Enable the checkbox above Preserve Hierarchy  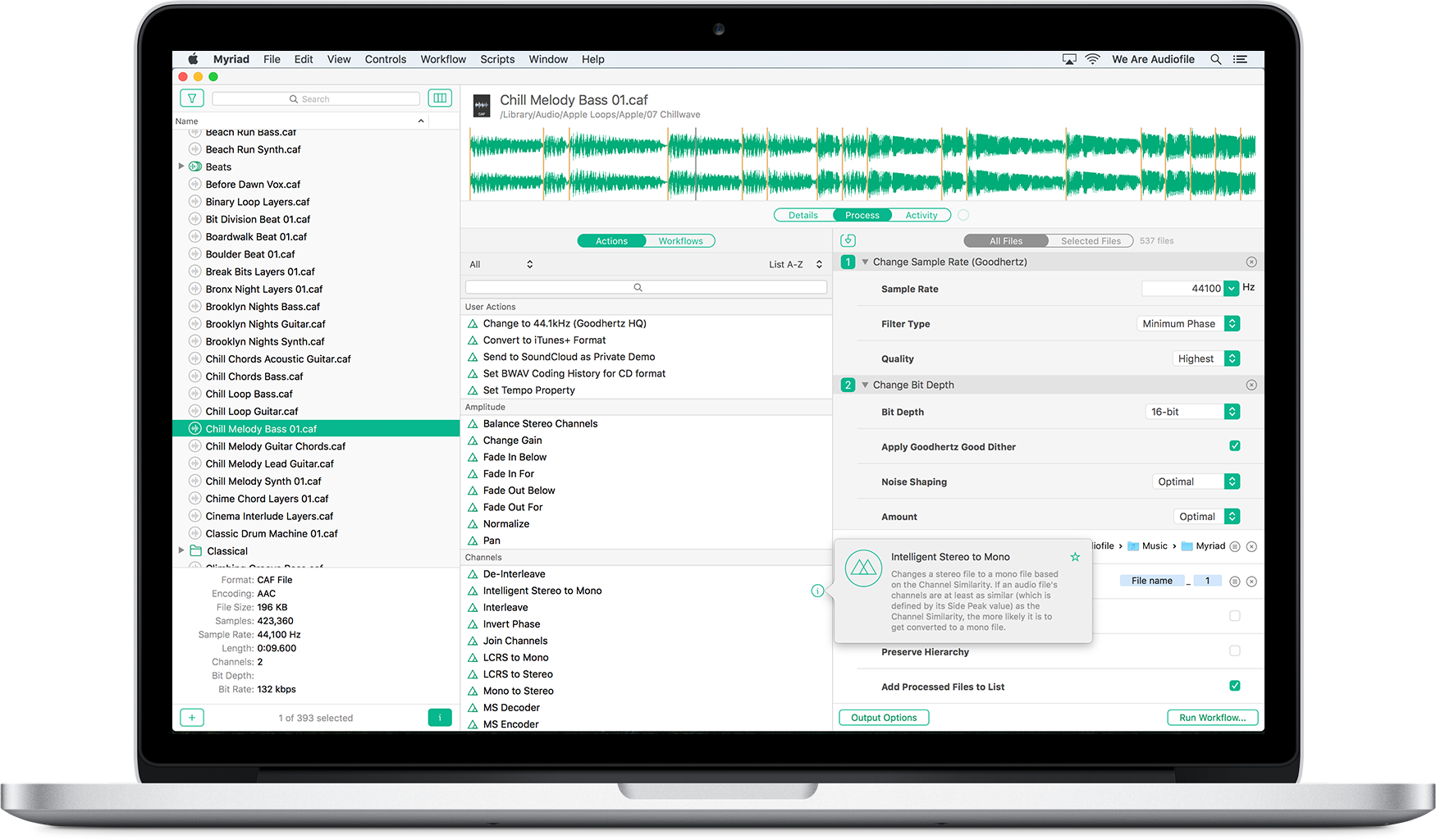tap(1235, 616)
